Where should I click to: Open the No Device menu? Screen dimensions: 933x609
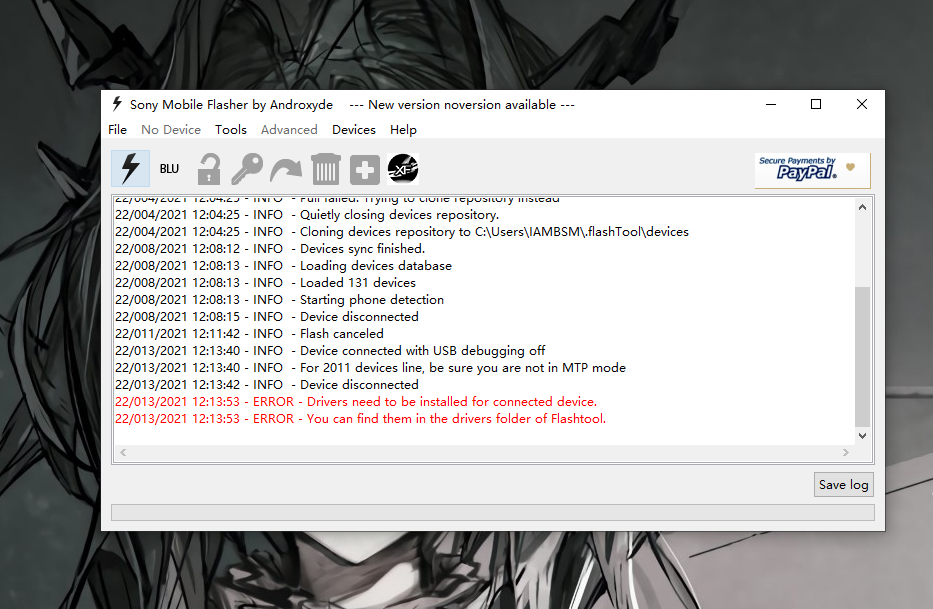tap(171, 130)
